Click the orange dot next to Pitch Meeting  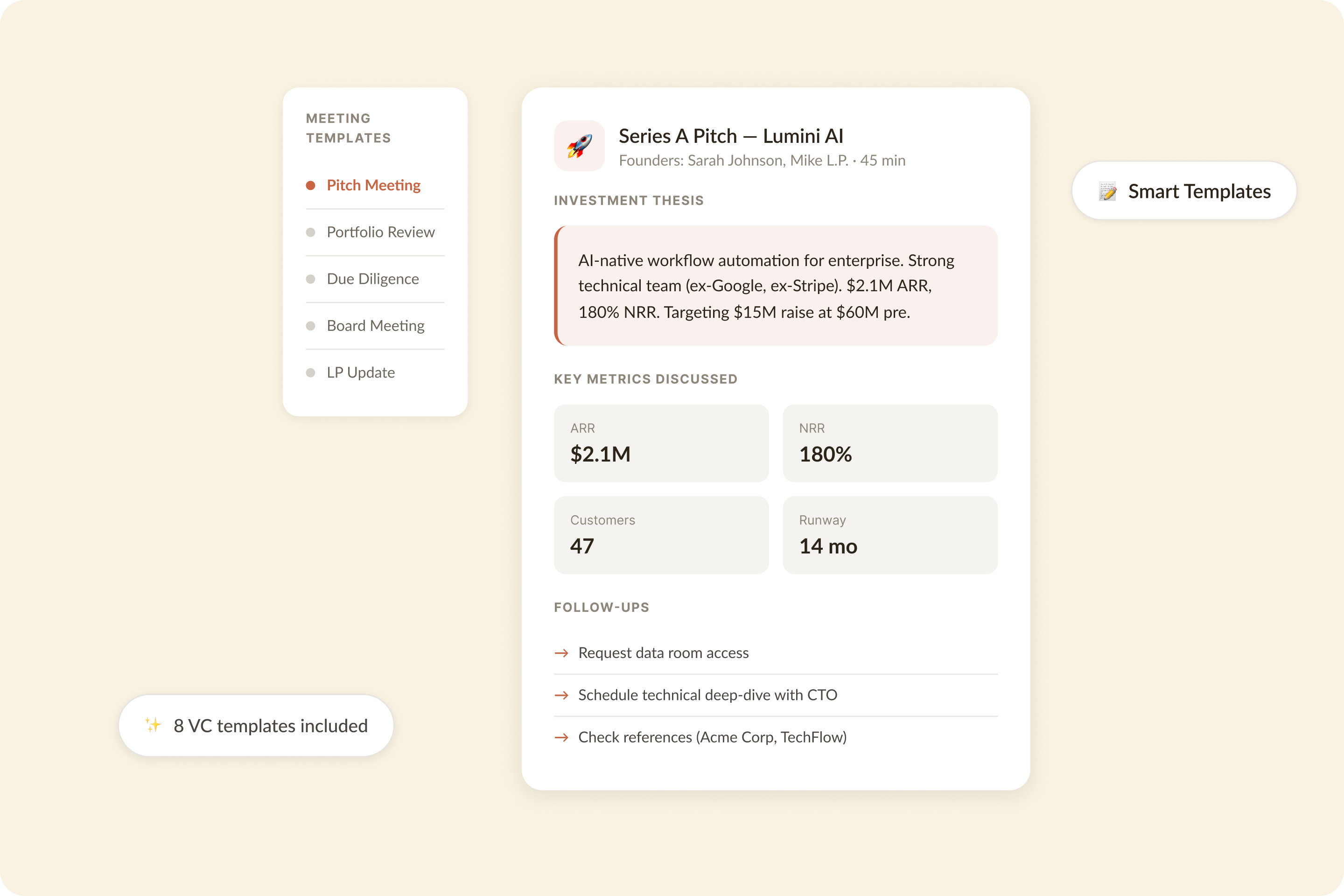click(x=311, y=185)
